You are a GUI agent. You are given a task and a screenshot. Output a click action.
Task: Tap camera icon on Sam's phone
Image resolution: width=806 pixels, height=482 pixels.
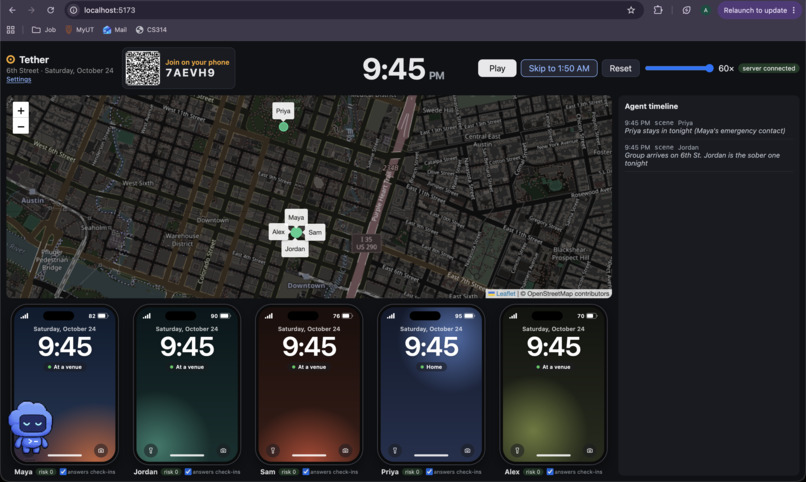click(x=345, y=450)
